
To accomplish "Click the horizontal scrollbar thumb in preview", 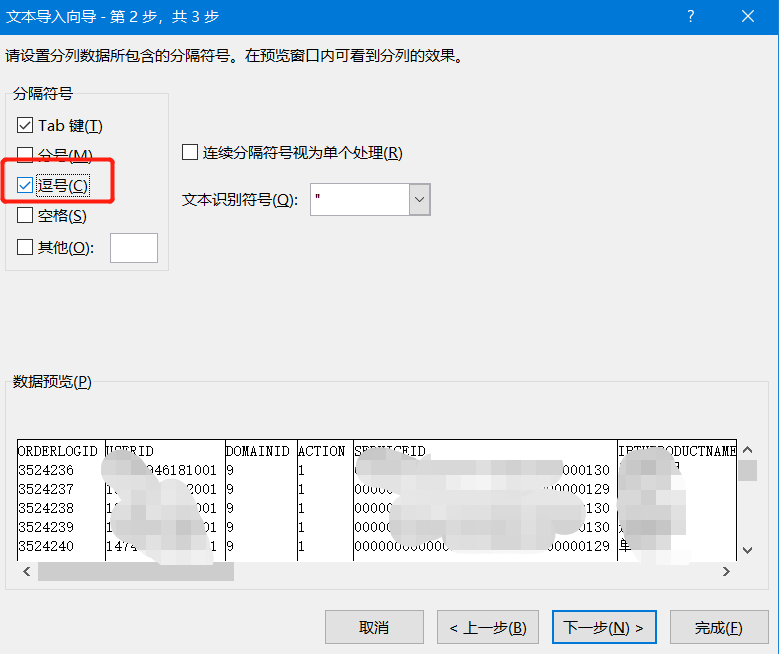I will pos(136,572).
